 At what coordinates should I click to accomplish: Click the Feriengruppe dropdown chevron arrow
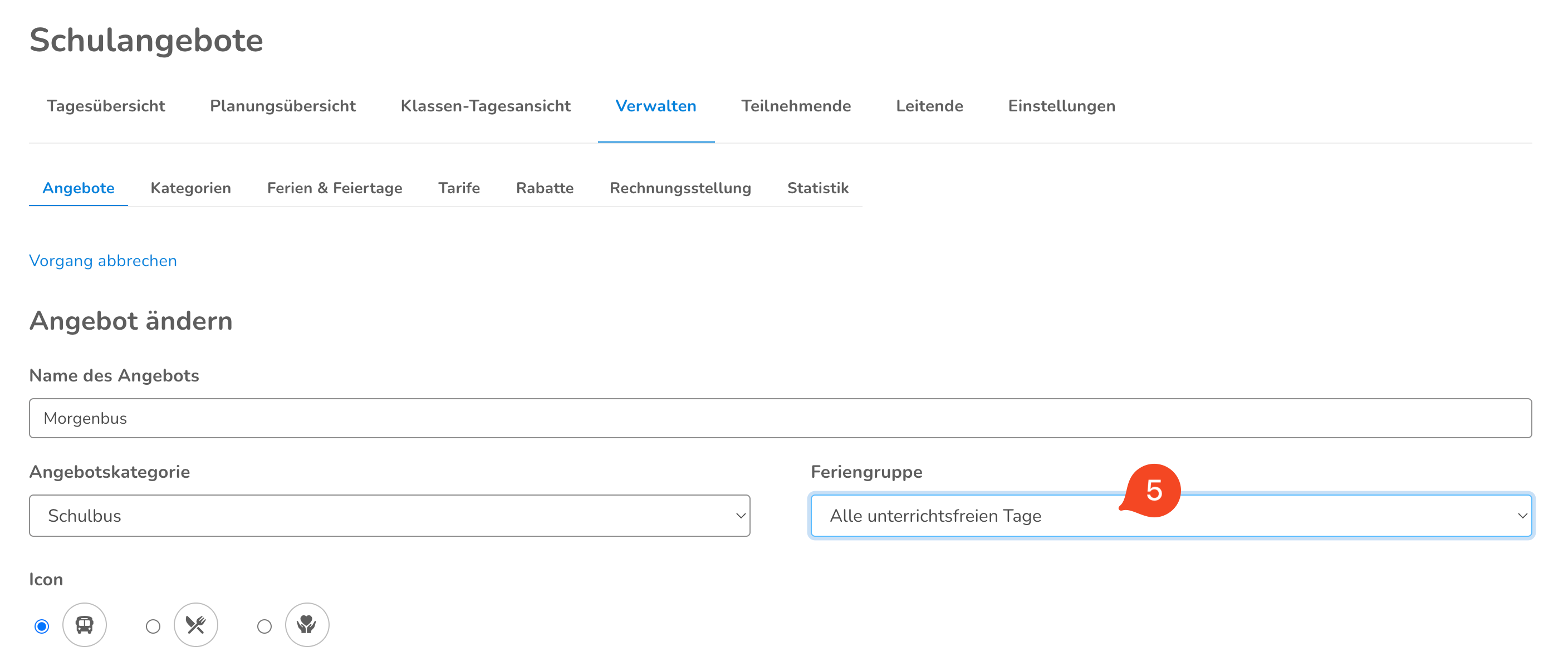(1521, 516)
